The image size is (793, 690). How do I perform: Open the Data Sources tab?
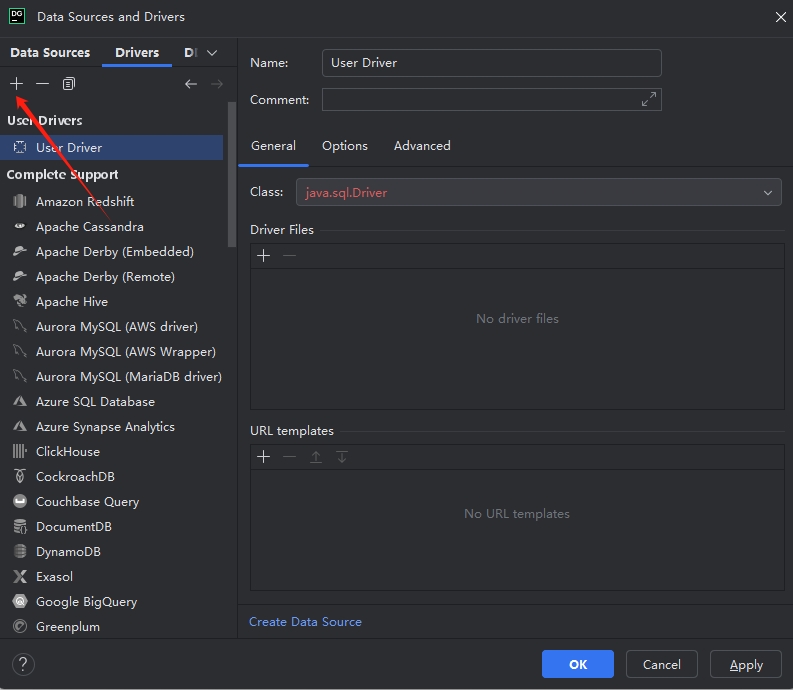[x=50, y=53]
